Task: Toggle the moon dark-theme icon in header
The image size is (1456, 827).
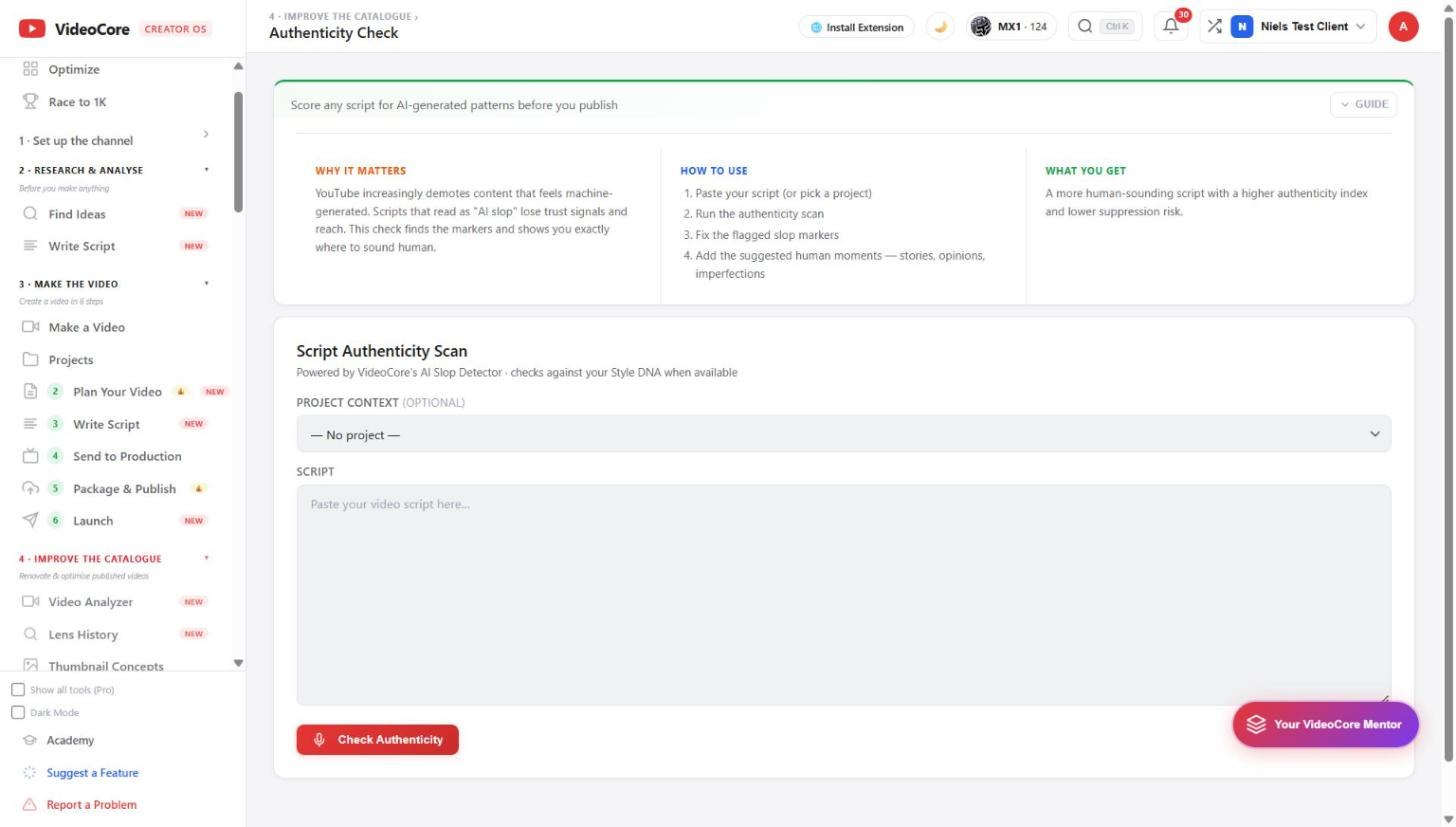Action: coord(940,27)
